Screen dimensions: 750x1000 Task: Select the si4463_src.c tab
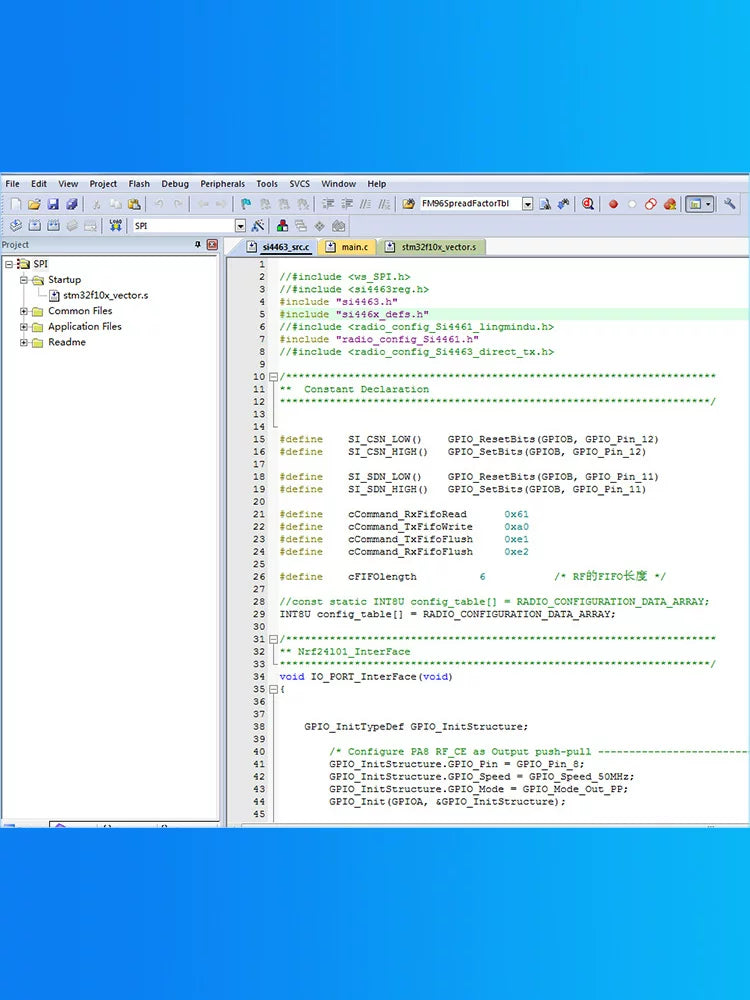[x=279, y=247]
